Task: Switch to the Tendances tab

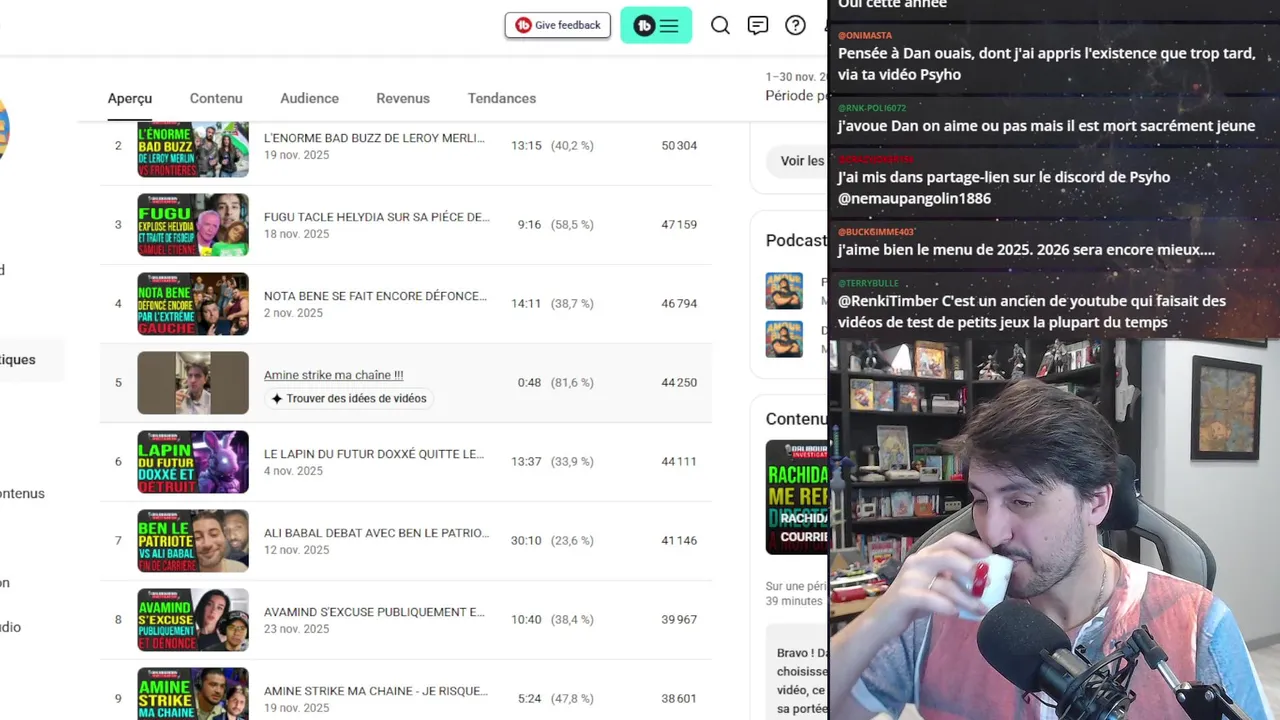Action: pos(502,98)
